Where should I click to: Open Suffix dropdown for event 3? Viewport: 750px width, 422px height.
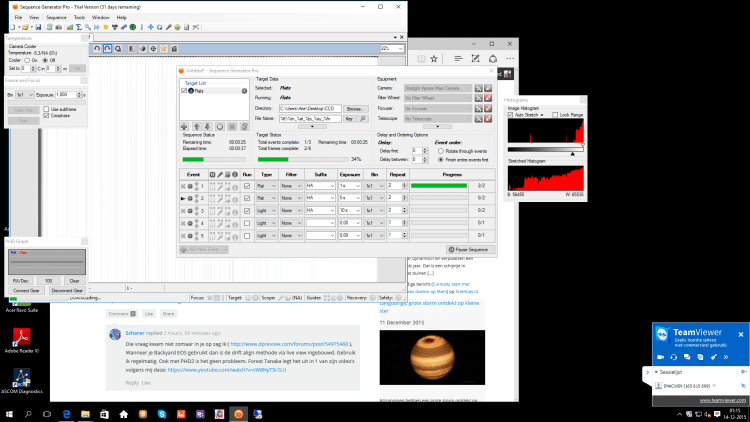pyautogui.click(x=320, y=211)
